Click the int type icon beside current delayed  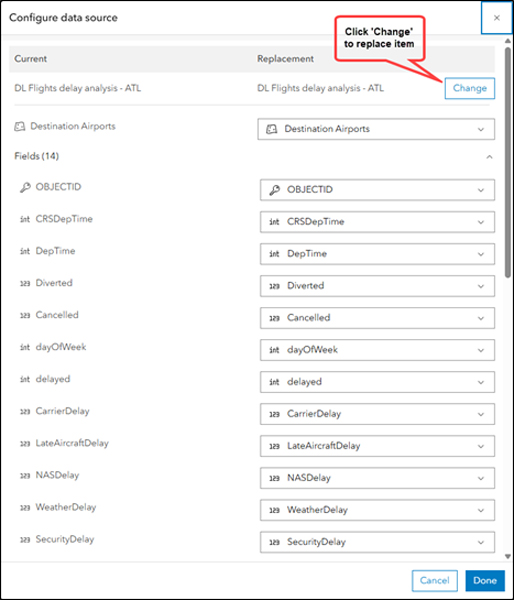coord(25,380)
